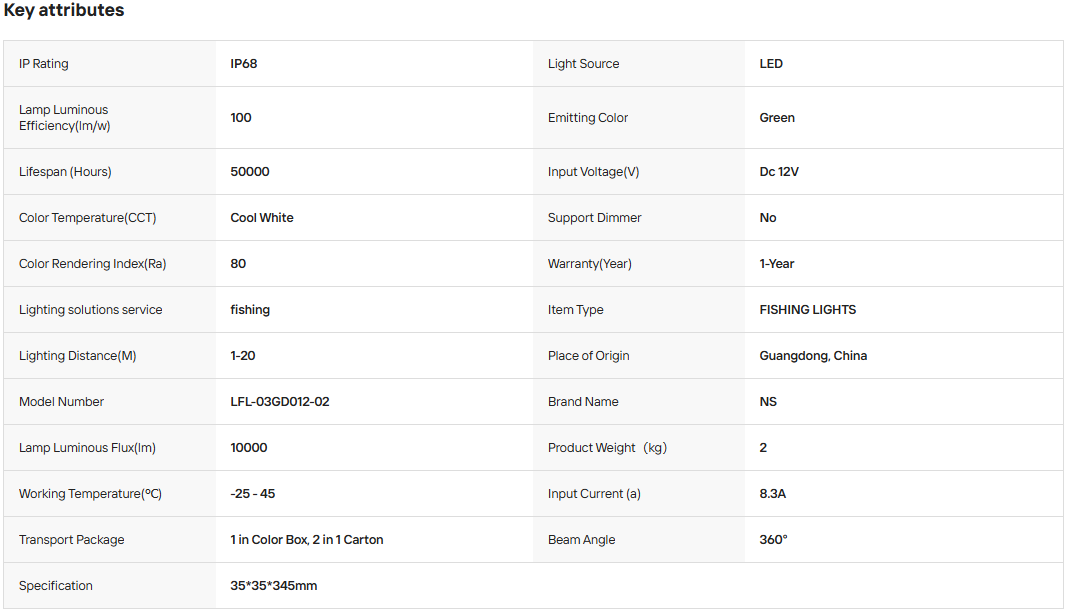Select the Brand Name NS value
The width and height of the screenshot is (1066, 614).
tap(768, 402)
